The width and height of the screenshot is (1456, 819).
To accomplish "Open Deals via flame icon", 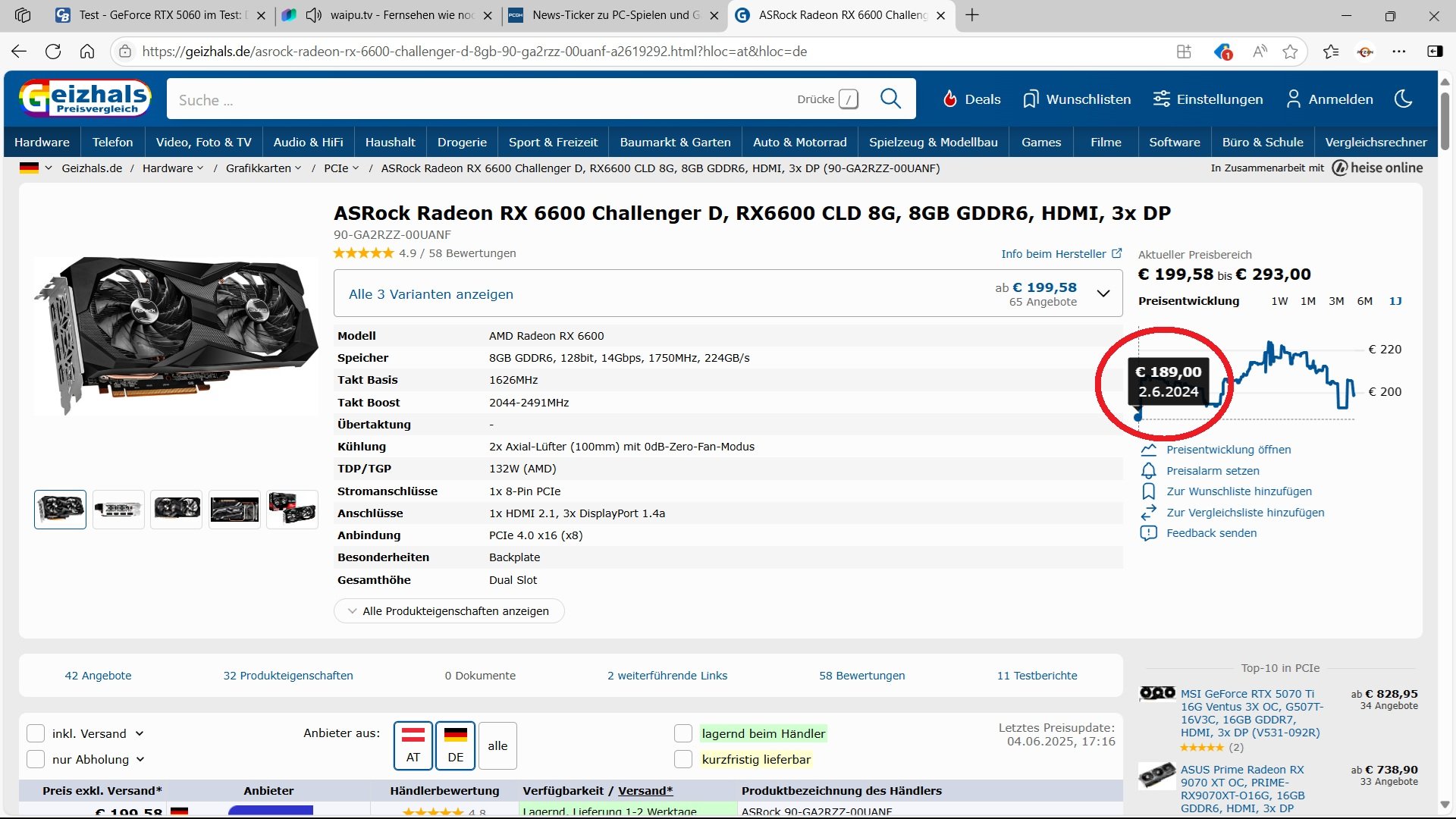I will pos(949,99).
